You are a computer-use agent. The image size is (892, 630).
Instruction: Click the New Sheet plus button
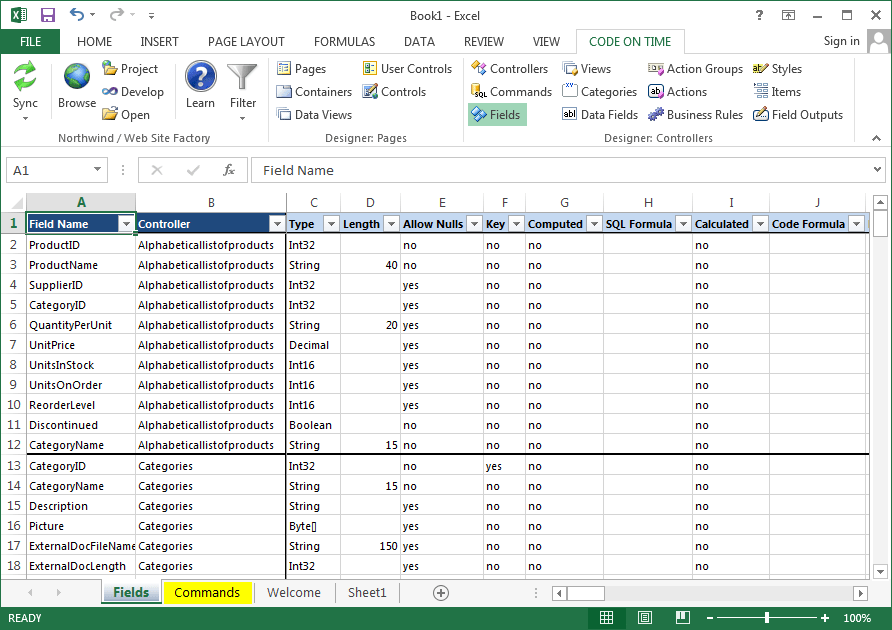440,592
